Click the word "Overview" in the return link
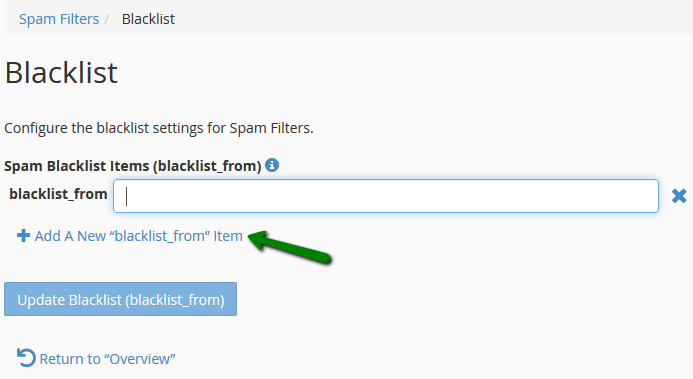This screenshot has width=693, height=379. tap(139, 359)
